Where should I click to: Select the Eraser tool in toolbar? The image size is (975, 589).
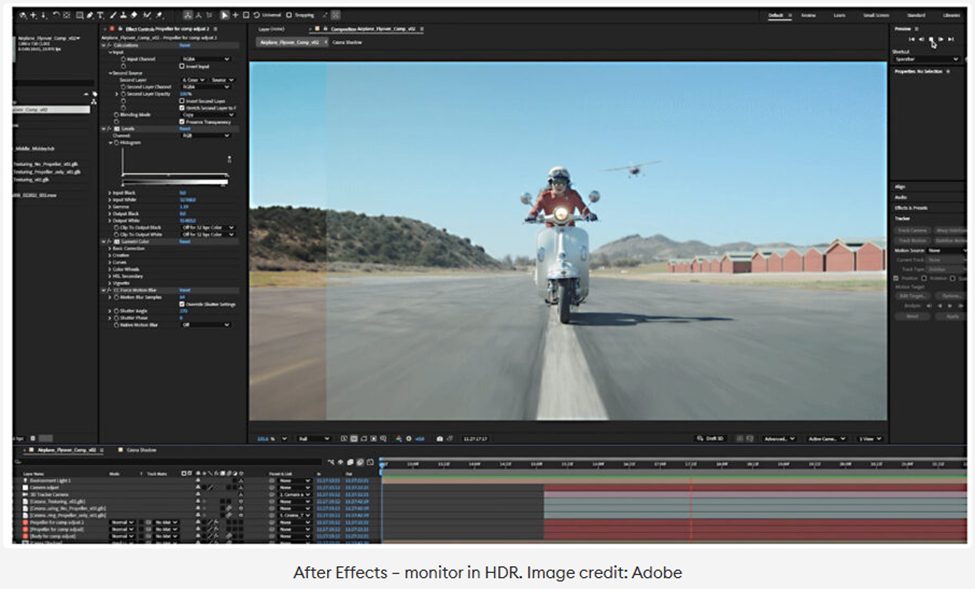pos(134,14)
